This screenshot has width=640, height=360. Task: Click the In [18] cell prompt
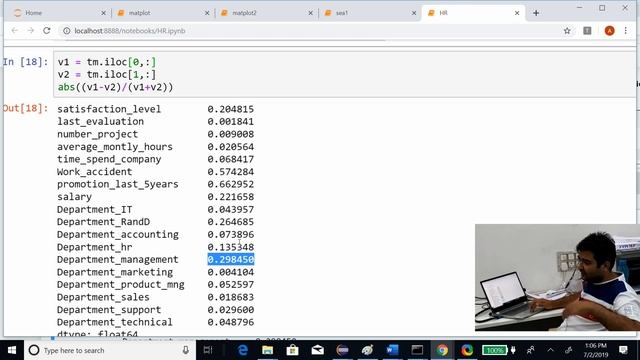click(x=25, y=62)
